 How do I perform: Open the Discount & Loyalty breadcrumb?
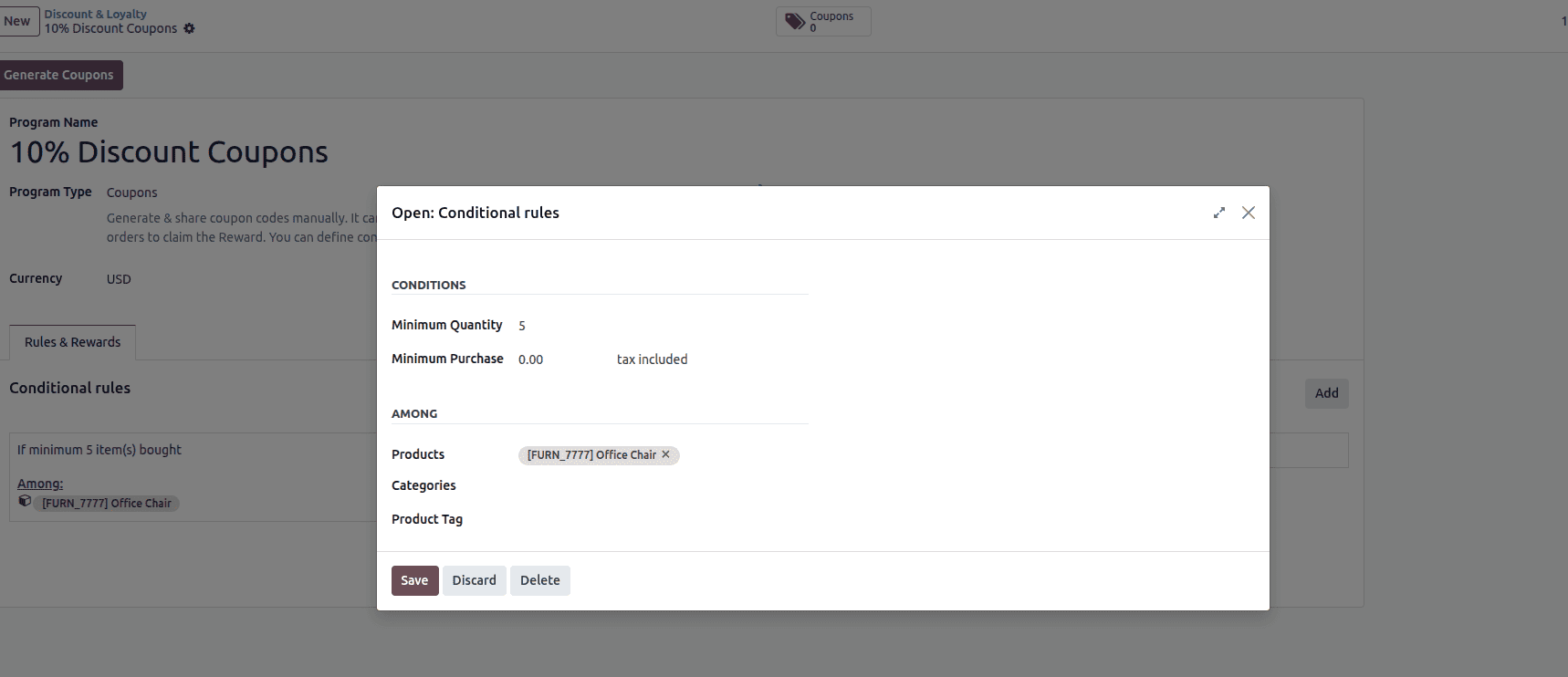coord(96,14)
